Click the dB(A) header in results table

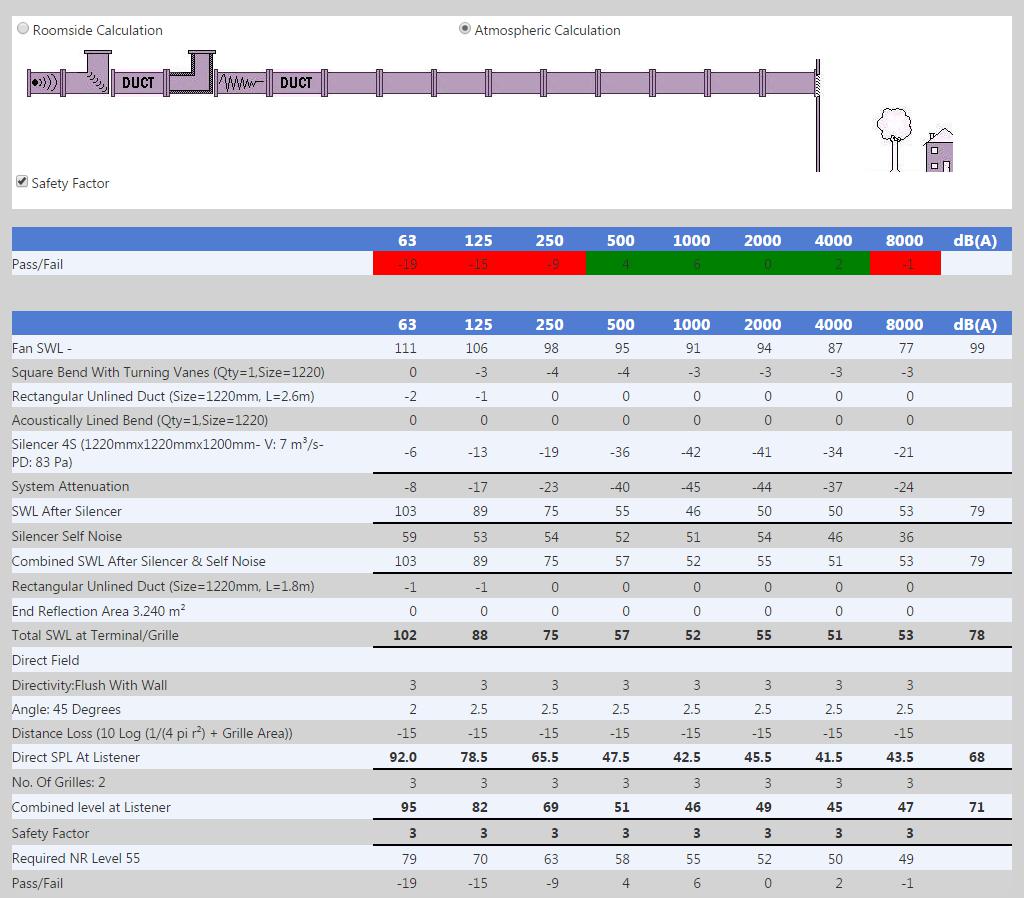pyautogui.click(x=975, y=324)
